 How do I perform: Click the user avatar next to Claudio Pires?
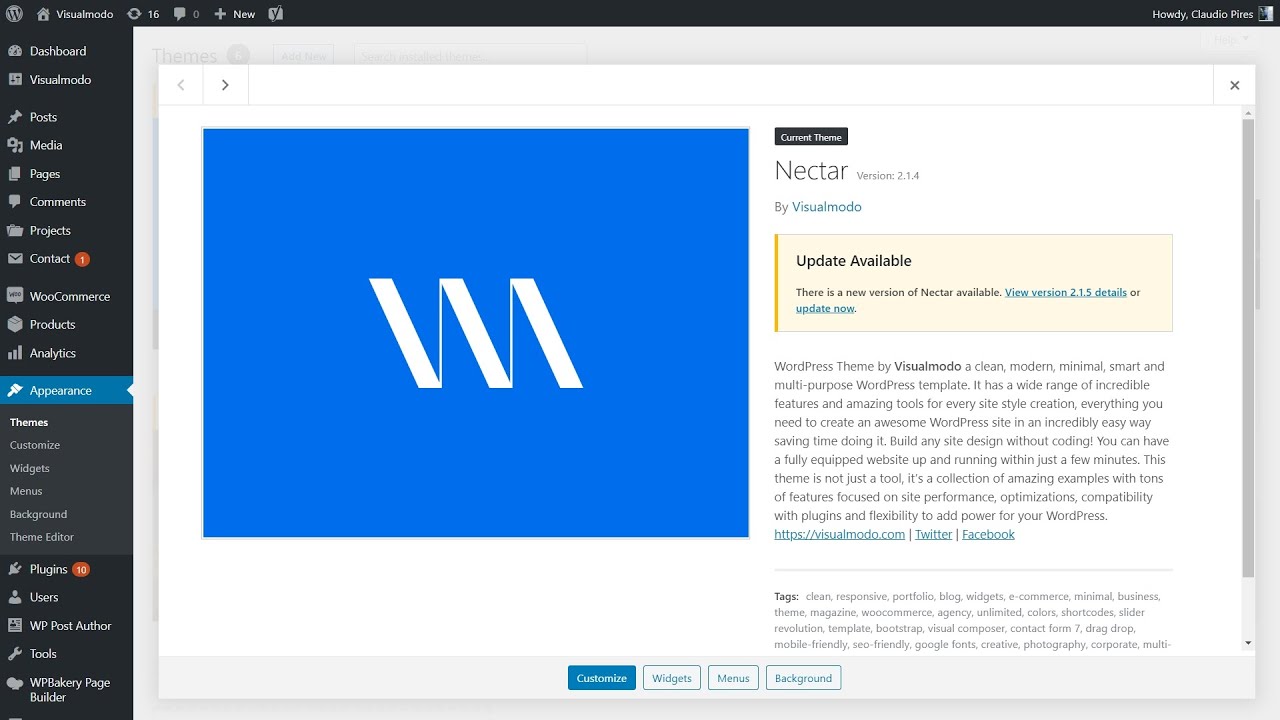(x=1265, y=14)
